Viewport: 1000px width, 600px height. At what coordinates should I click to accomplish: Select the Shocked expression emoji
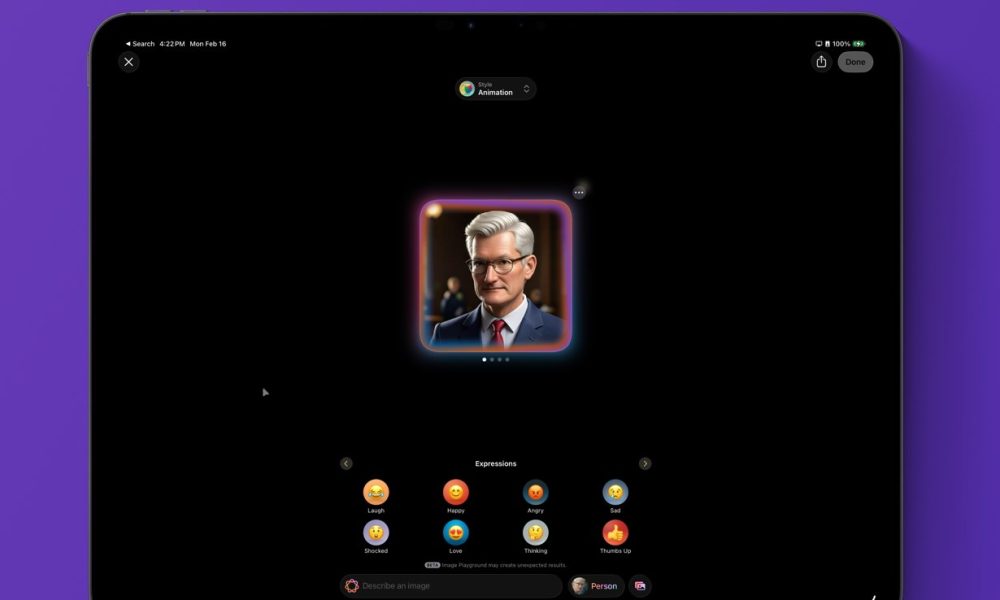click(x=376, y=532)
